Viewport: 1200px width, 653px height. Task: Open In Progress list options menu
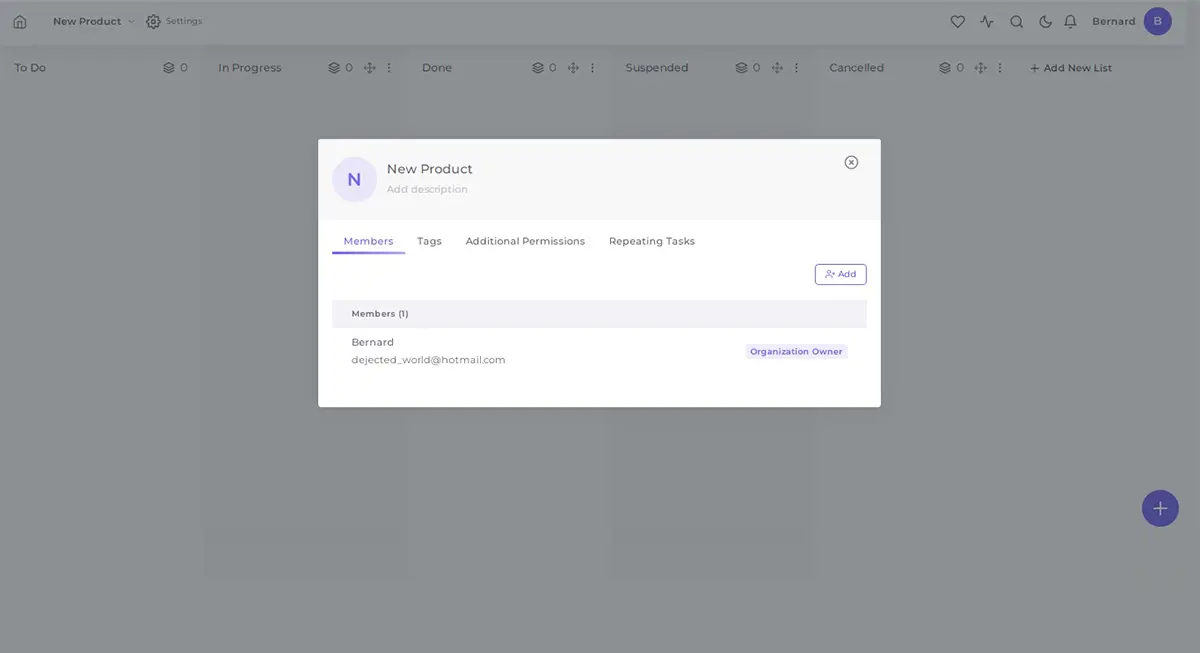[389, 68]
